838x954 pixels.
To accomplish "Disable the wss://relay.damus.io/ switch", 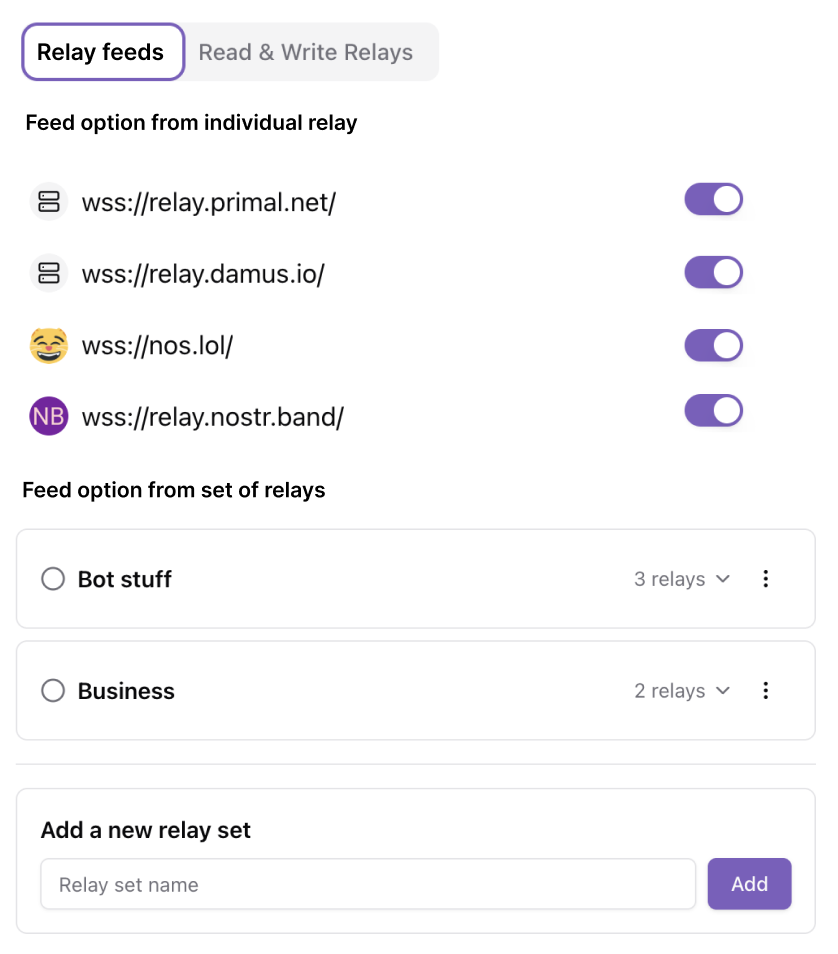I will tap(713, 272).
